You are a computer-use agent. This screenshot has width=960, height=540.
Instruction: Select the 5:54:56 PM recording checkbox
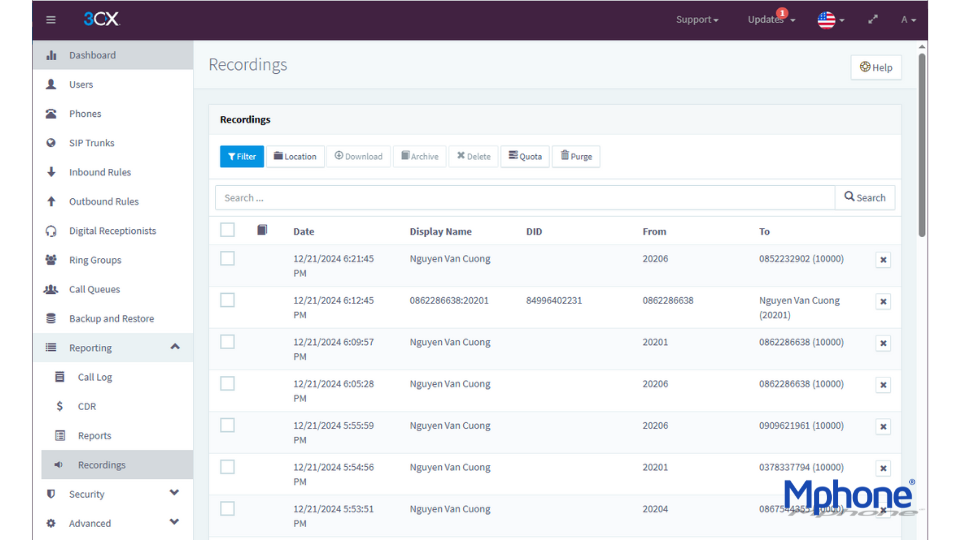tap(227, 467)
